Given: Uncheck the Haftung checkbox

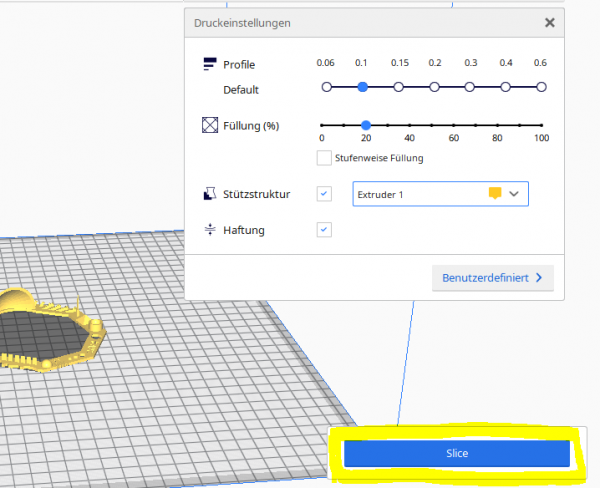Looking at the screenshot, I should click(324, 229).
